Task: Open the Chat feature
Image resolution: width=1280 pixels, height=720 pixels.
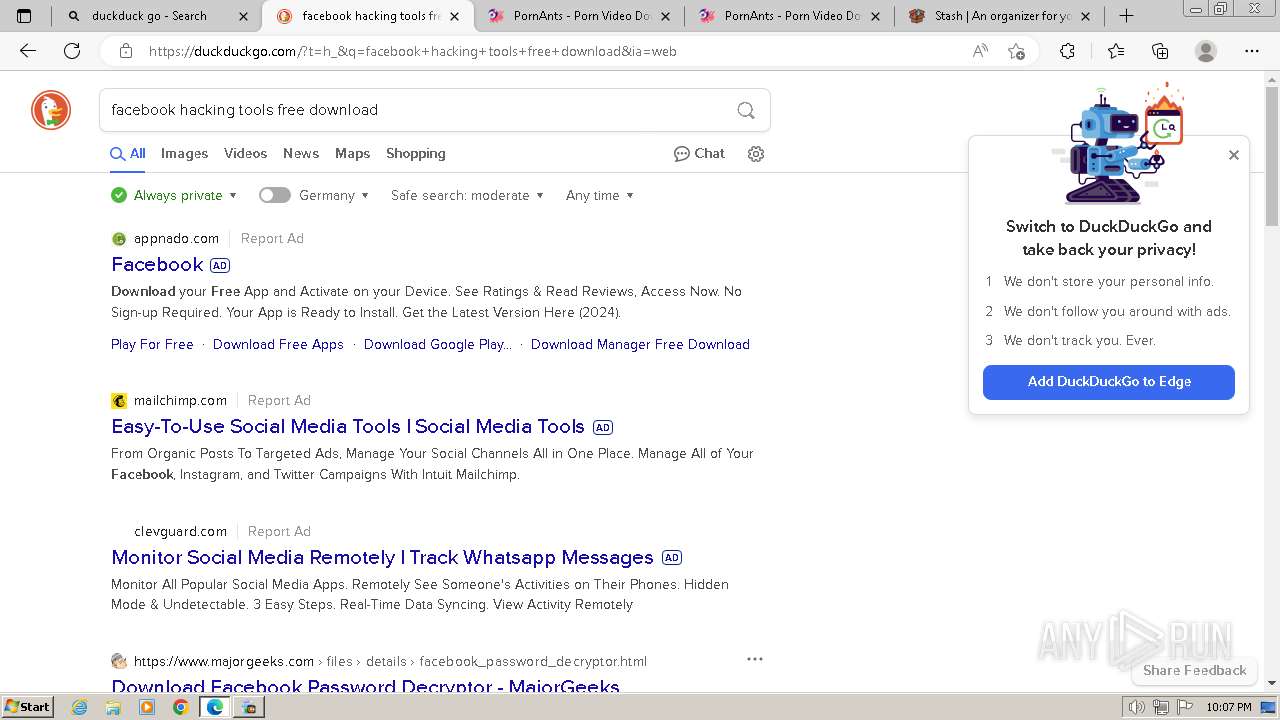Action: click(x=699, y=154)
